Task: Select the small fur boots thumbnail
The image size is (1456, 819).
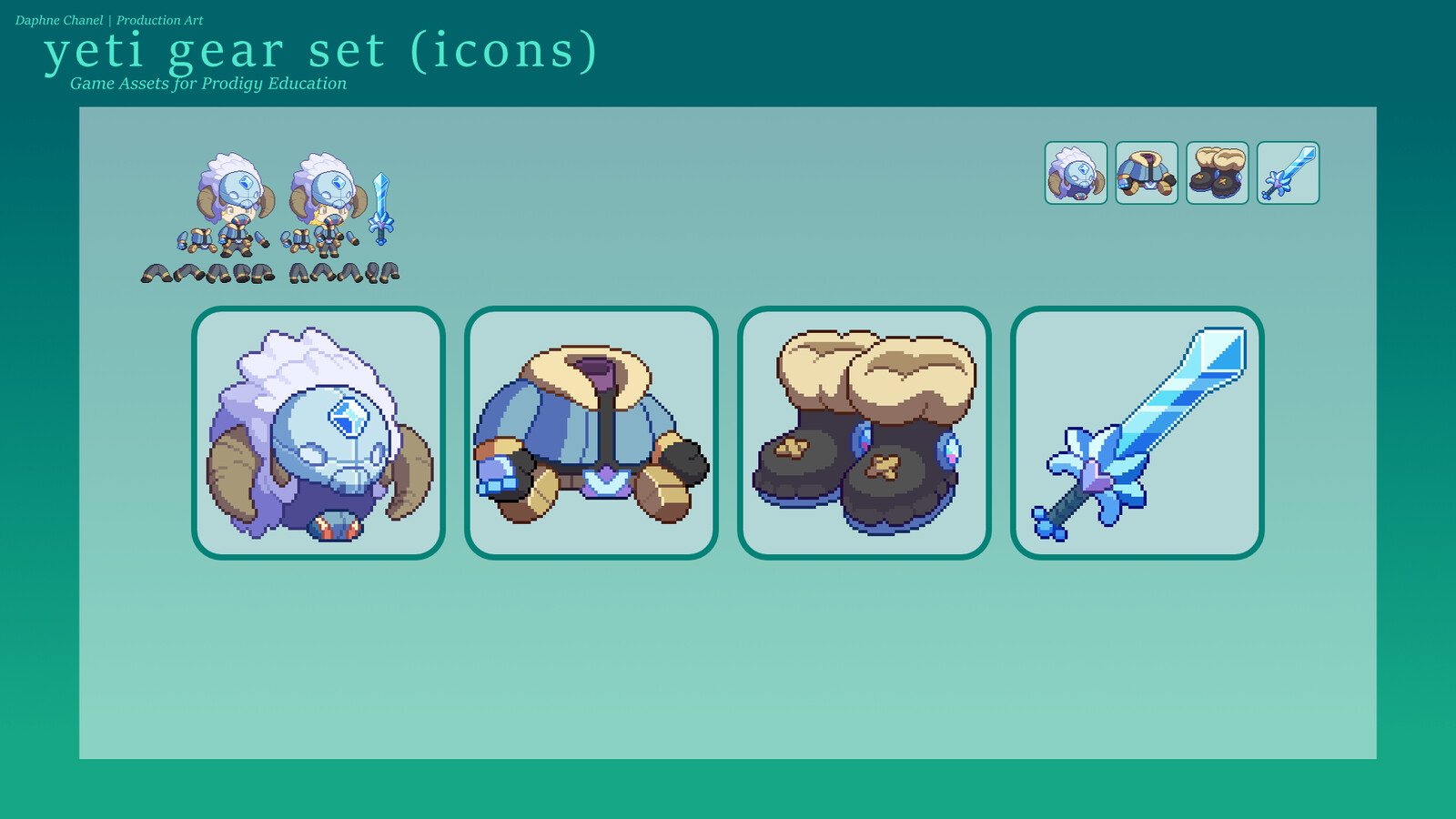Action: click(x=1218, y=173)
